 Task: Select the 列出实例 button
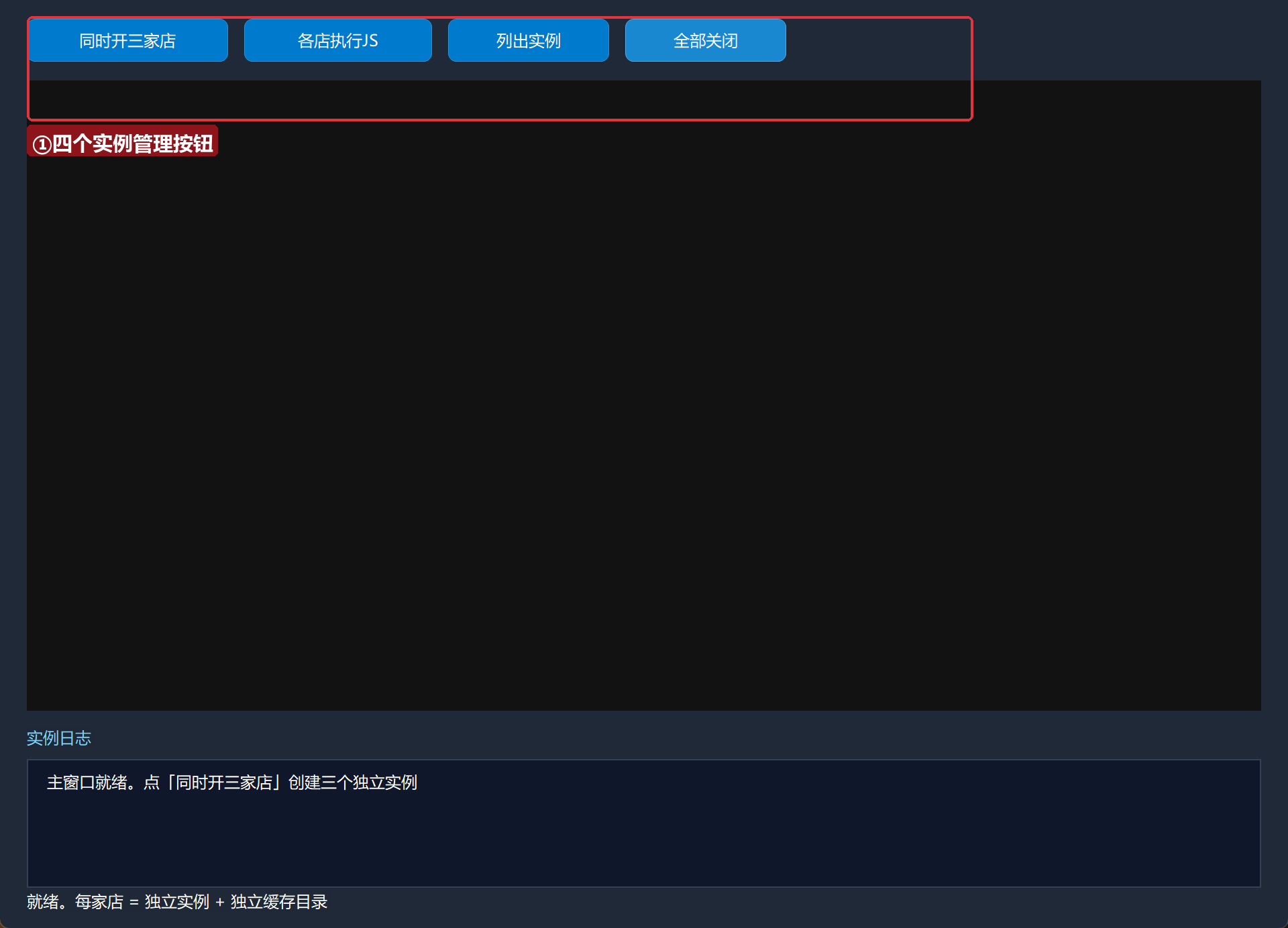(528, 40)
